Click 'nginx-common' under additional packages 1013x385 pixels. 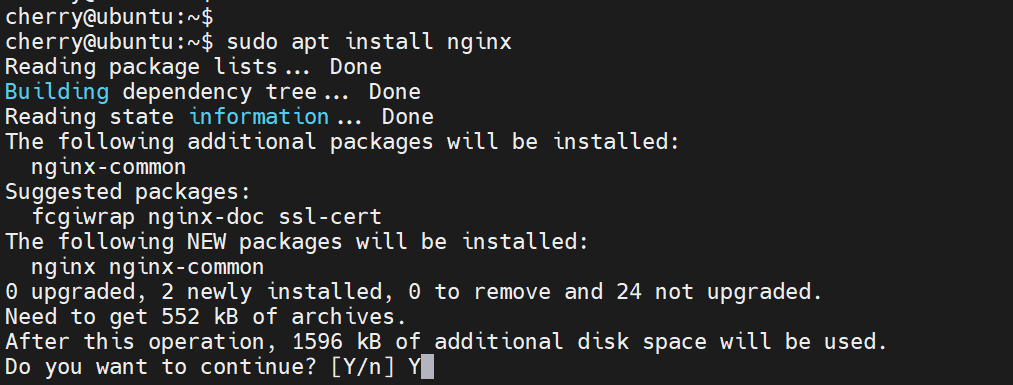coord(109,167)
